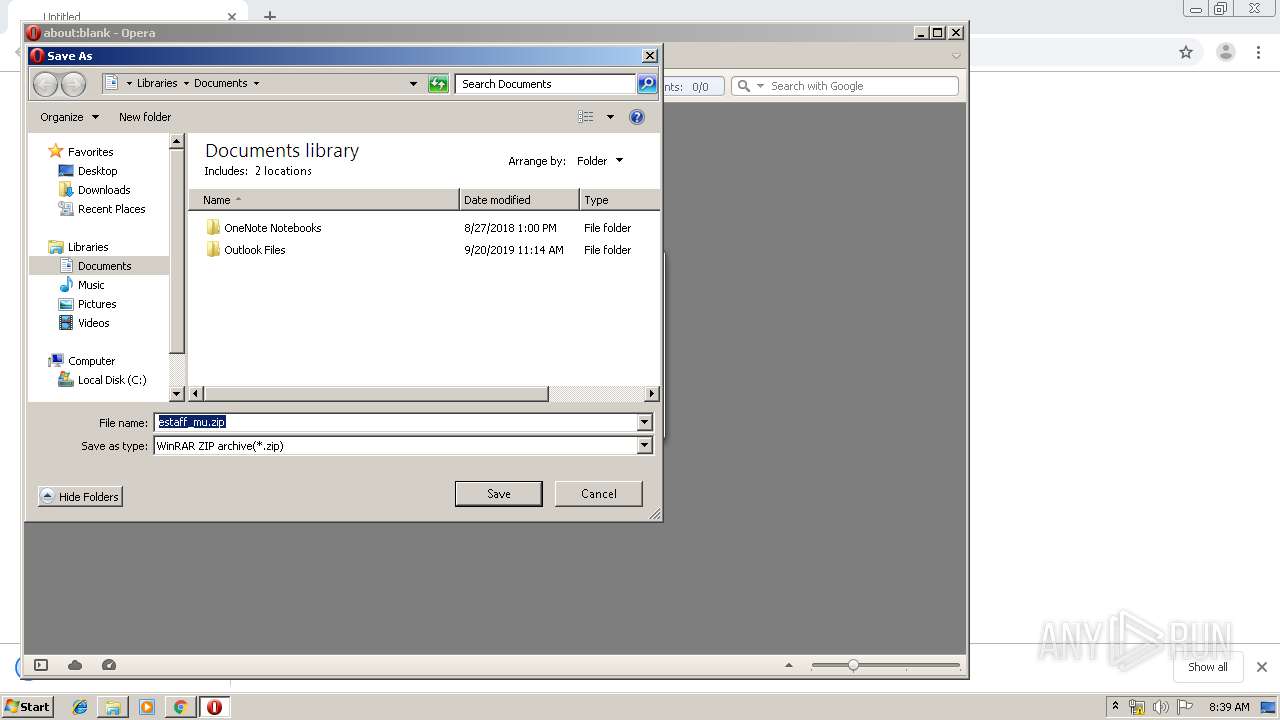Image resolution: width=1280 pixels, height=720 pixels.
Task: Click the refresh location green icon
Action: (438, 84)
